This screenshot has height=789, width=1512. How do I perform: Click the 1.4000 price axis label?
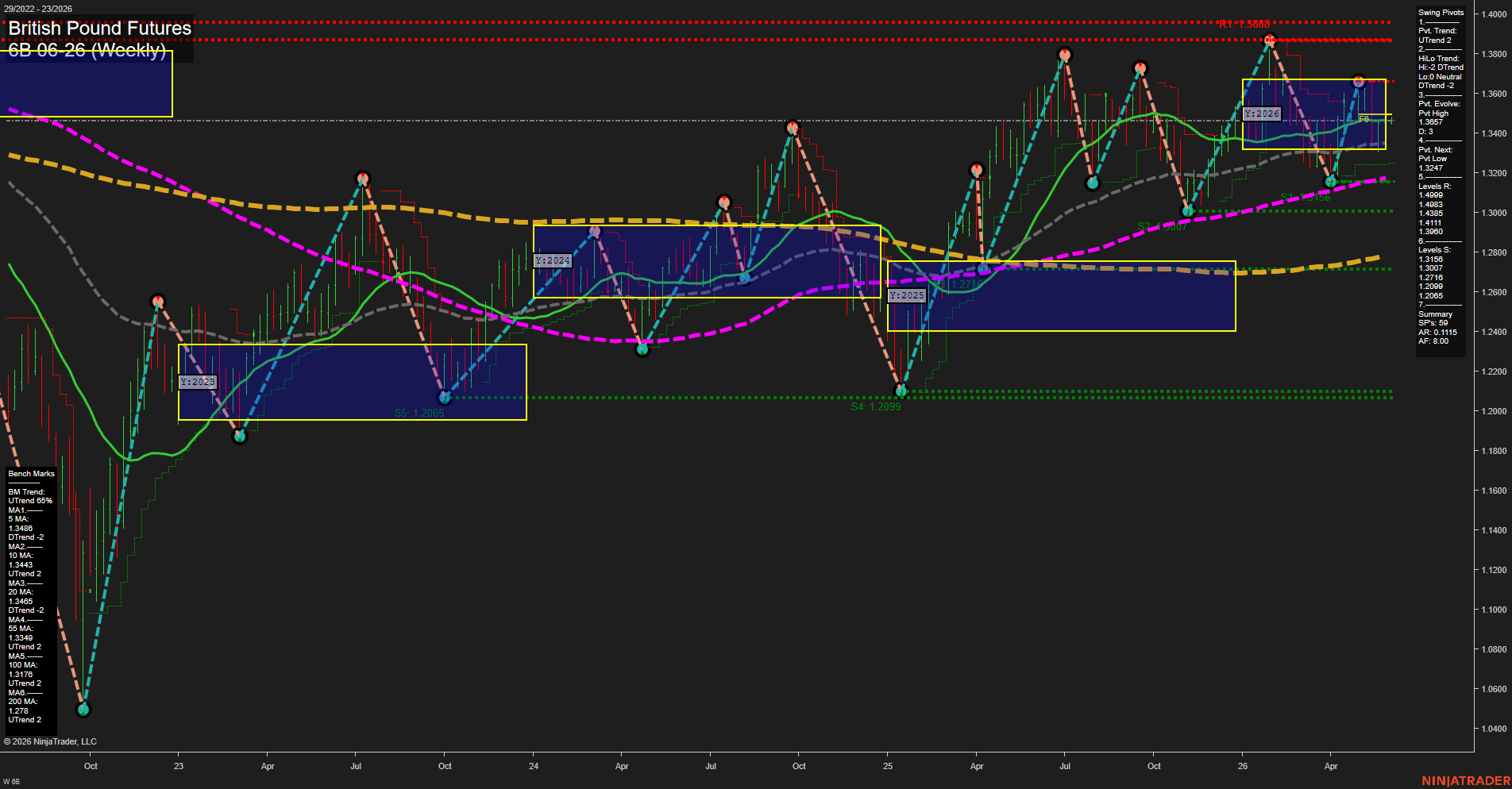point(1494,14)
